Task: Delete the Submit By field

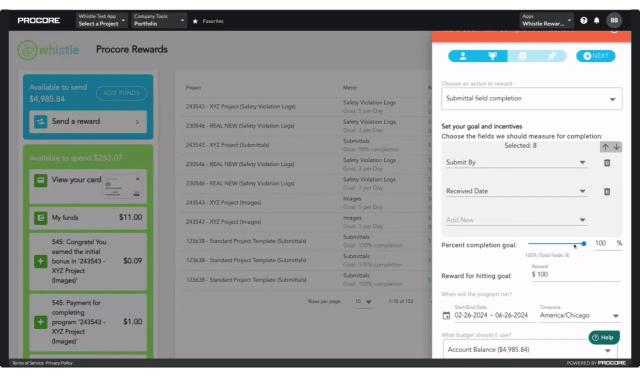Action: click(607, 163)
